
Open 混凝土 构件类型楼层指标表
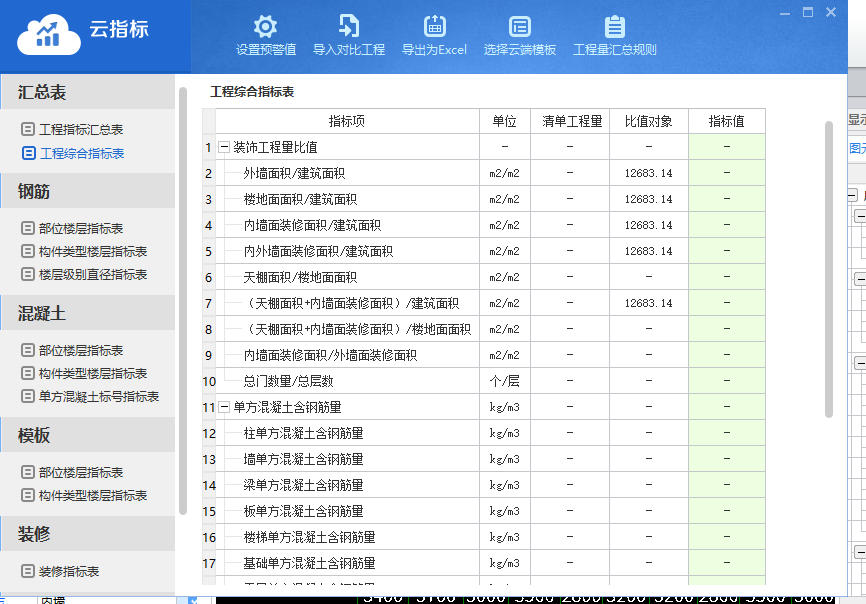[x=93, y=373]
